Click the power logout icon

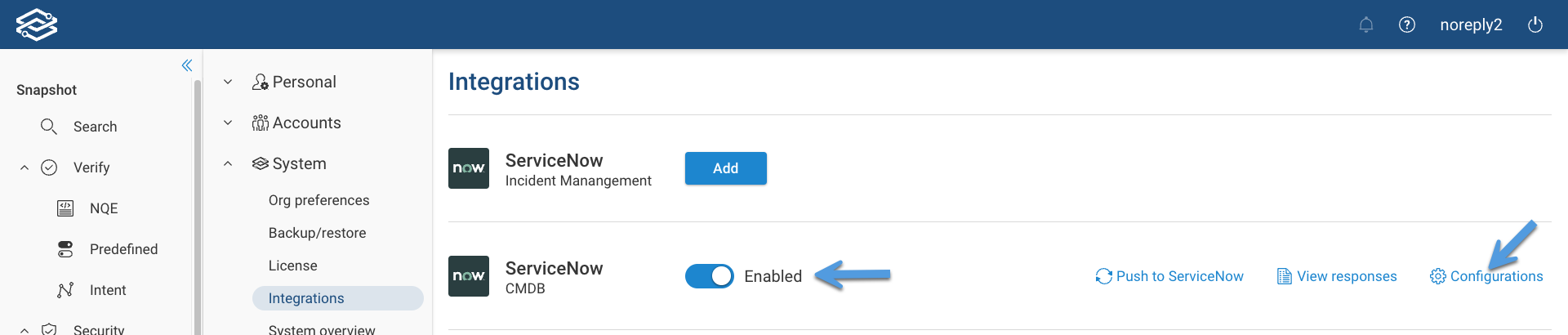(x=1535, y=25)
